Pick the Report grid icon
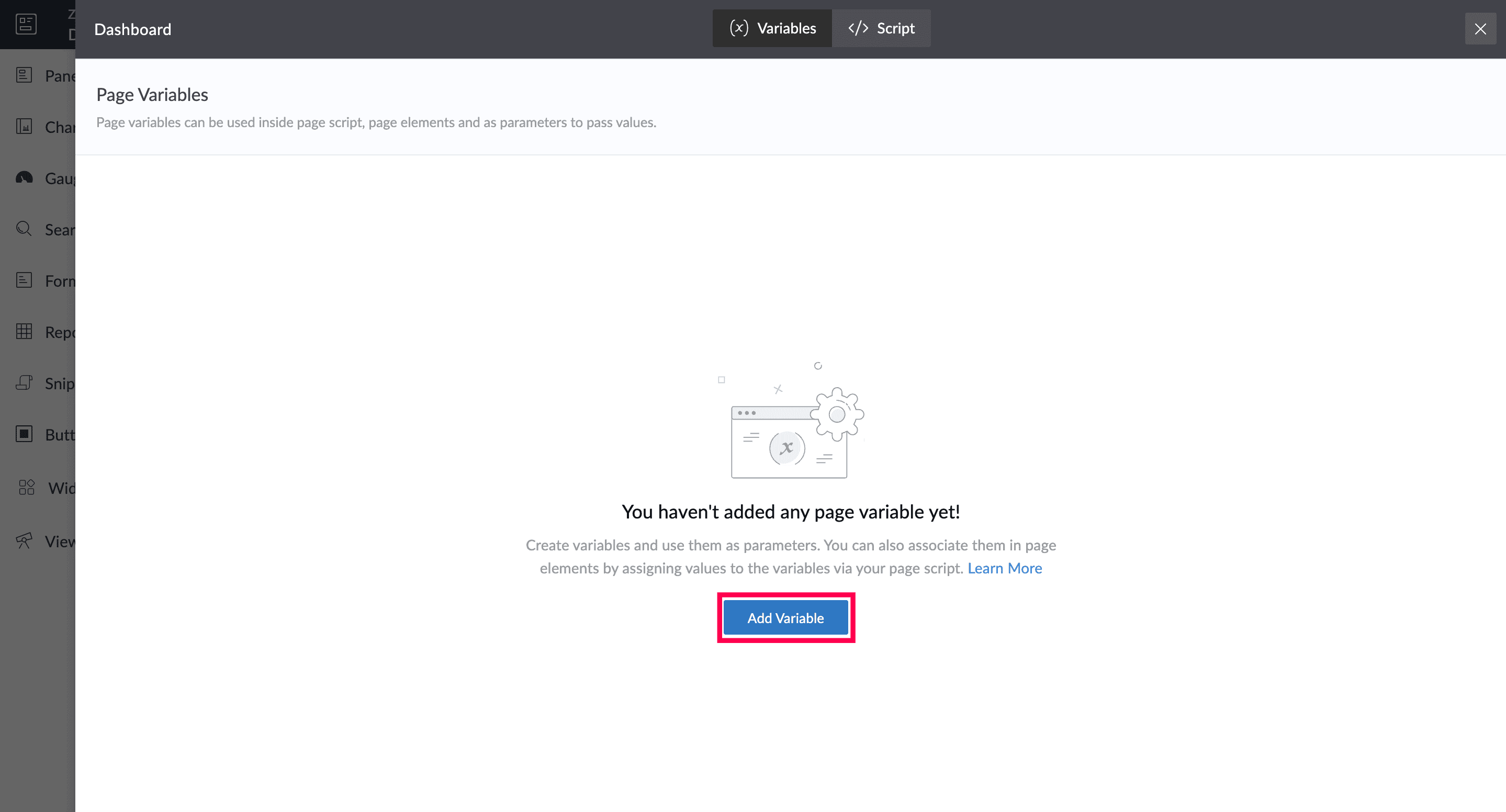This screenshot has height=812, width=1506. click(x=24, y=332)
